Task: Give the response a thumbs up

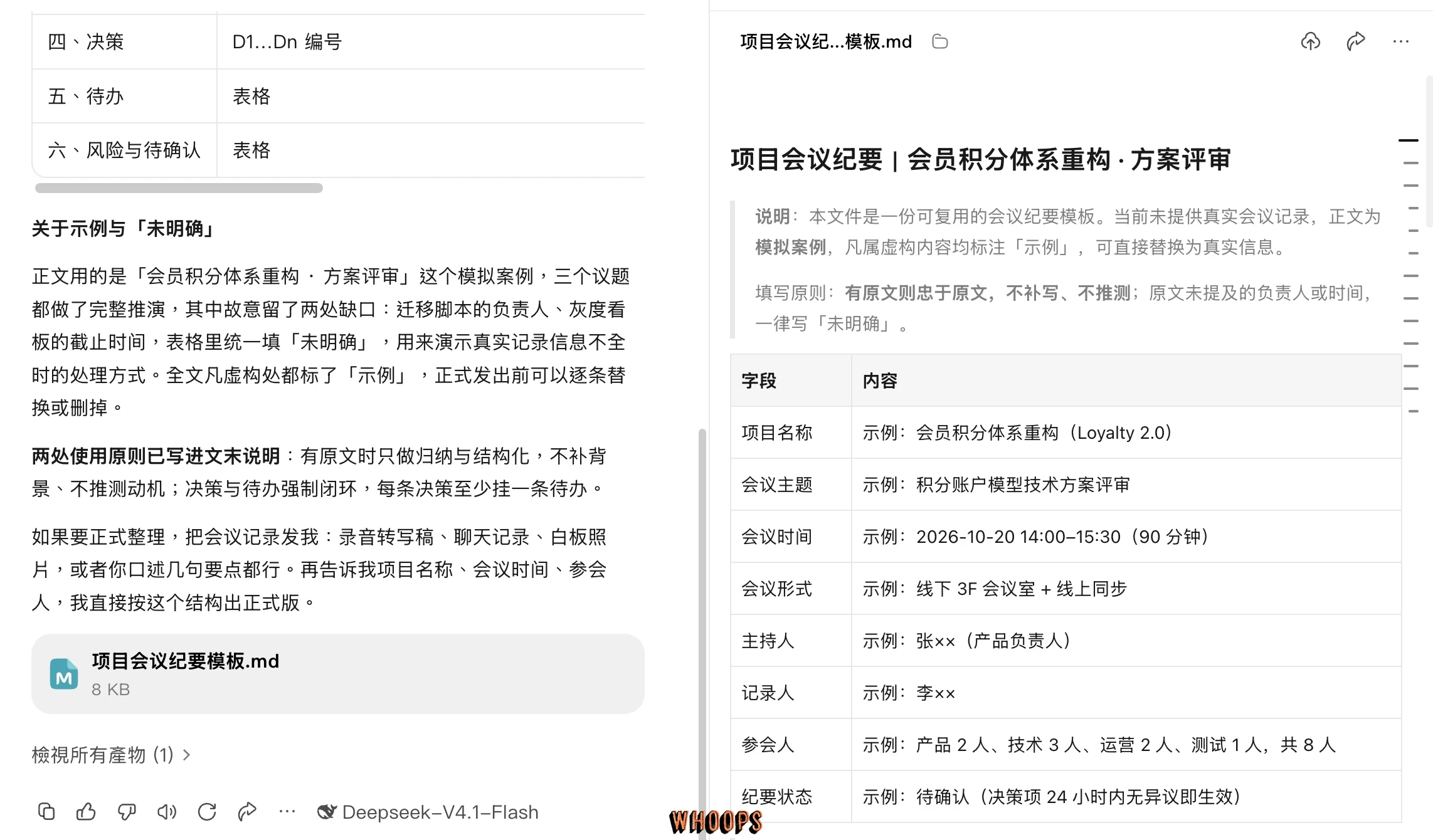Action: [86, 812]
